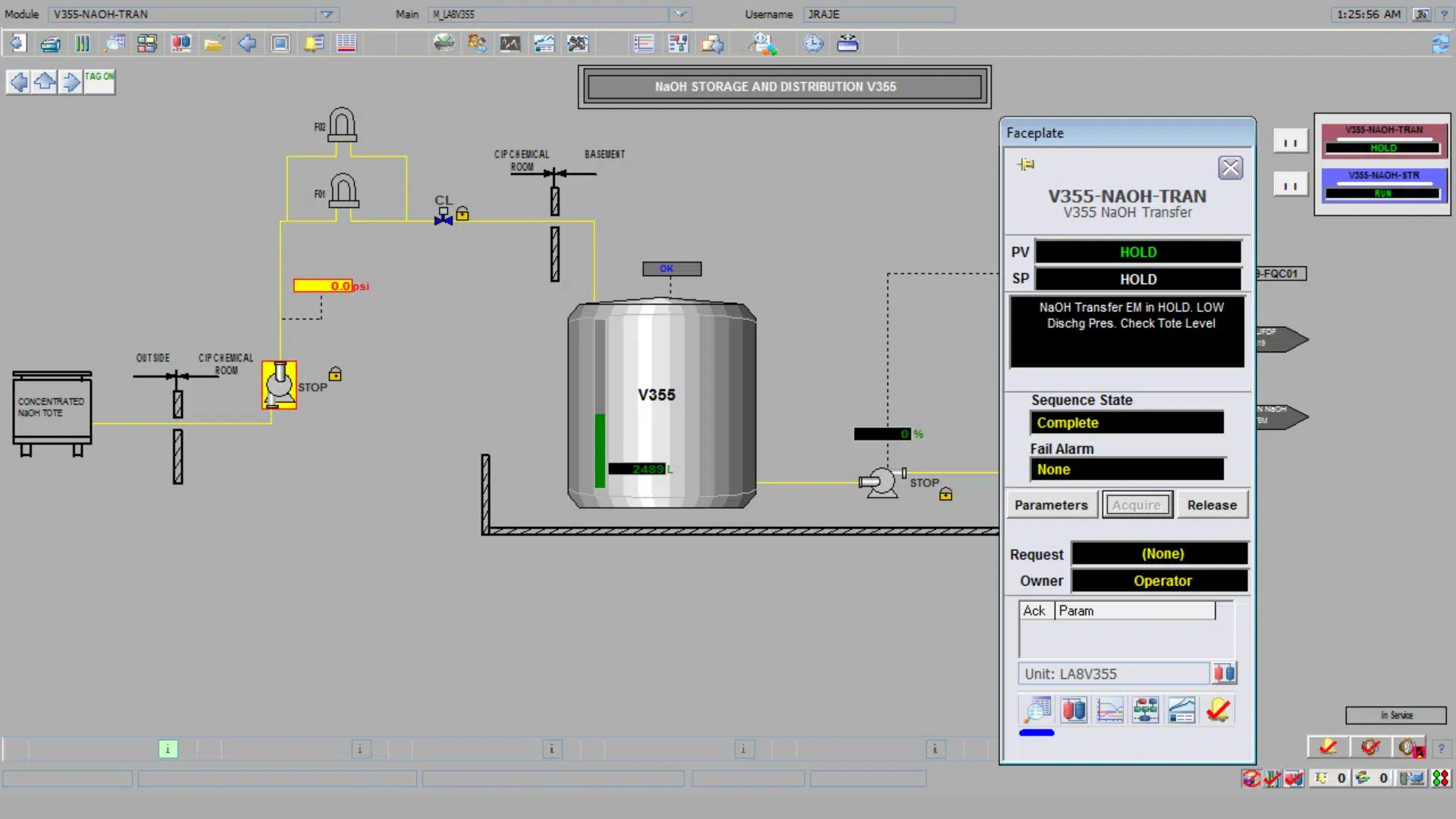Image resolution: width=1456 pixels, height=819 pixels.
Task: Click the SP HOLD field in faceplate
Action: (1137, 279)
